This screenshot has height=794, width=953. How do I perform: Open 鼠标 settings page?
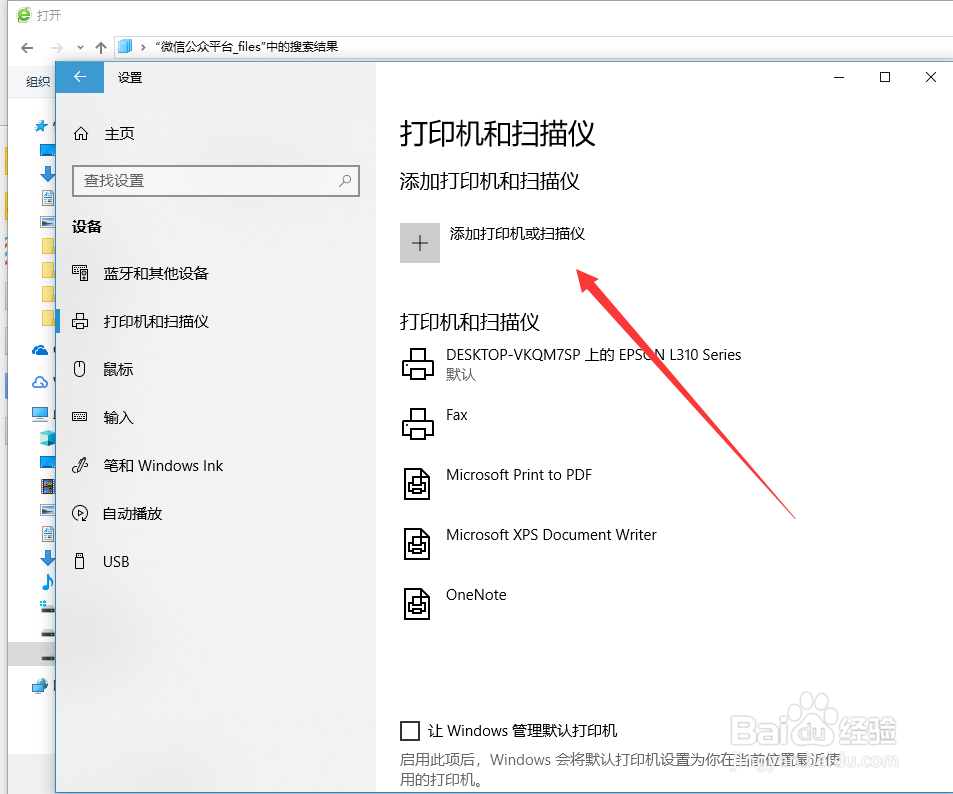point(118,369)
